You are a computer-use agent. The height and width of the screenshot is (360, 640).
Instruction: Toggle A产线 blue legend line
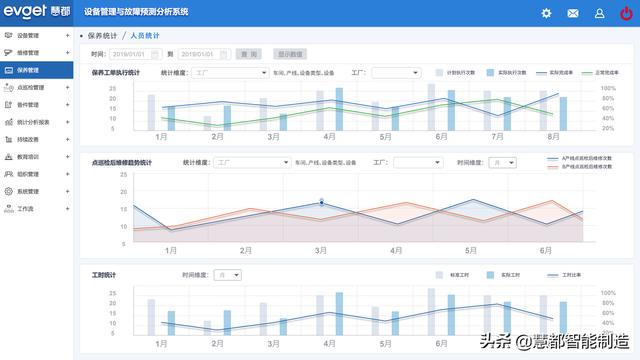tap(580, 158)
